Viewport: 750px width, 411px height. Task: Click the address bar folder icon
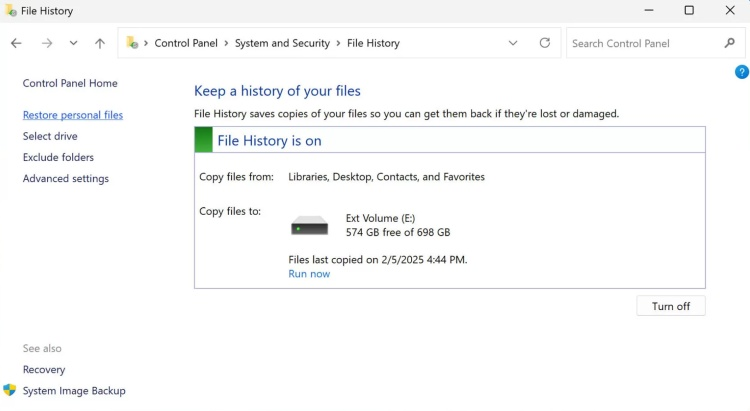pyautogui.click(x=132, y=43)
